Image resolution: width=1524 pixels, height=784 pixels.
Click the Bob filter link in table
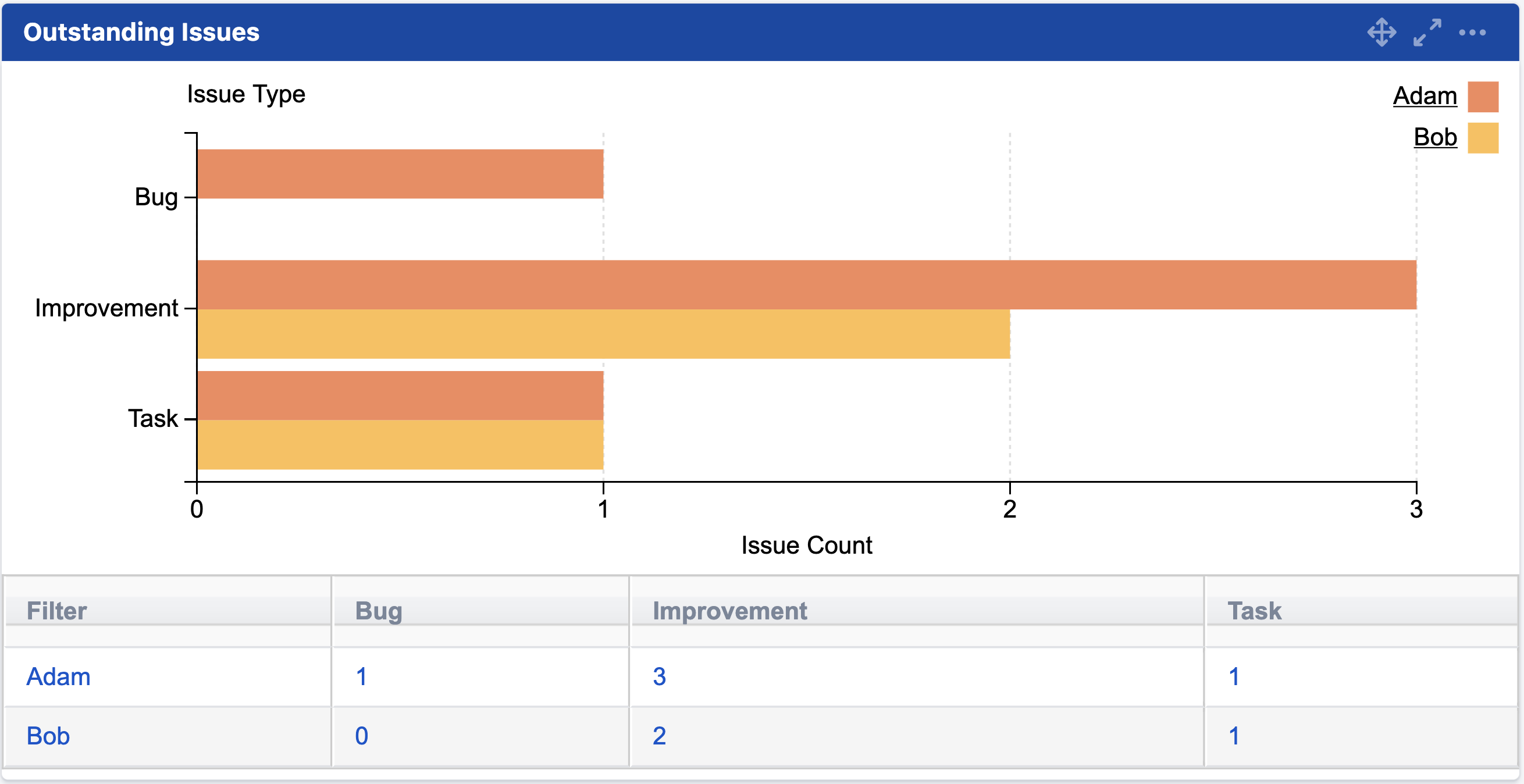pos(48,736)
